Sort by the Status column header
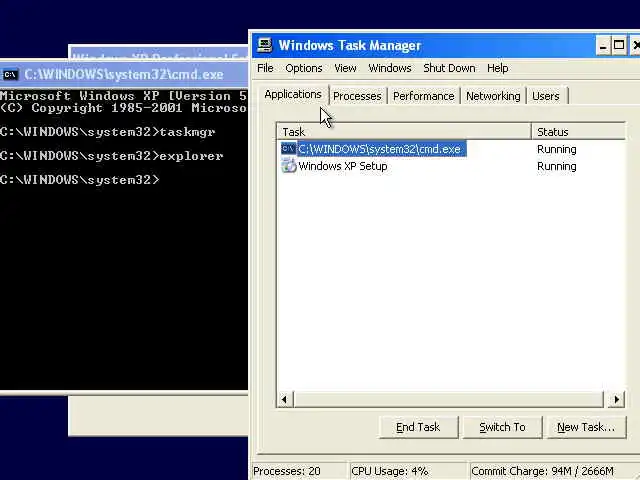The width and height of the screenshot is (640, 480). [x=578, y=132]
